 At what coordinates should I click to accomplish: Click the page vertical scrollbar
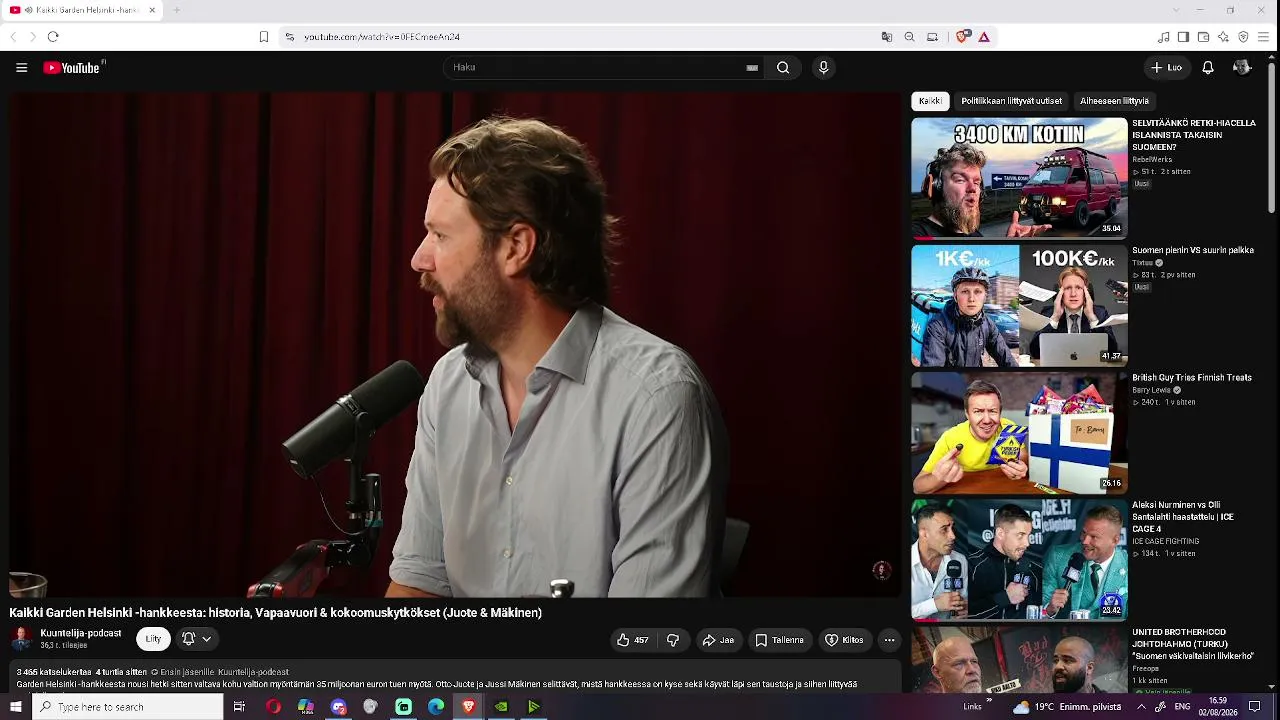click(1272, 136)
